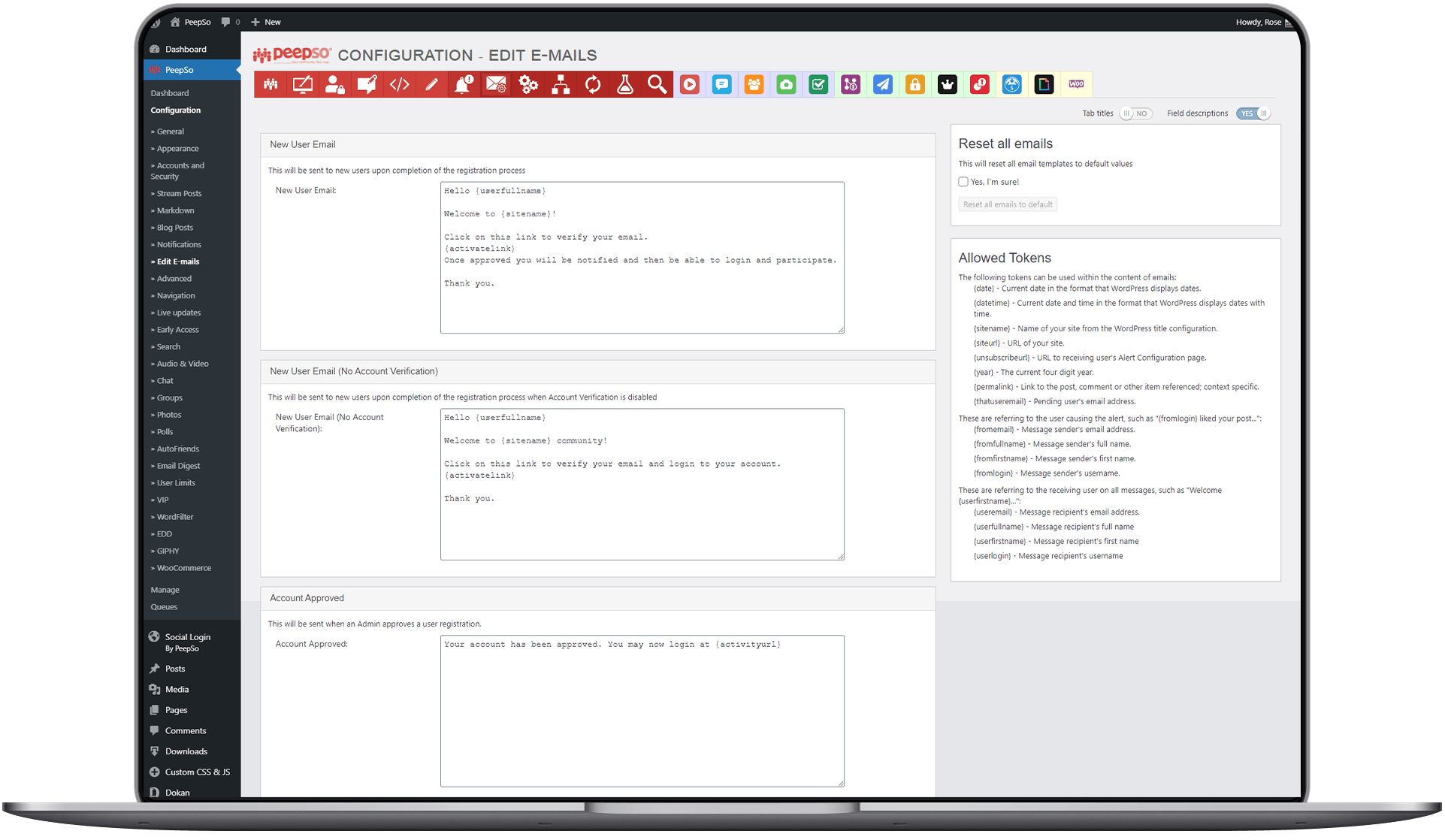This screenshot has height=840, width=1445.
Task: Open Polls green checkmark icon
Action: point(819,85)
